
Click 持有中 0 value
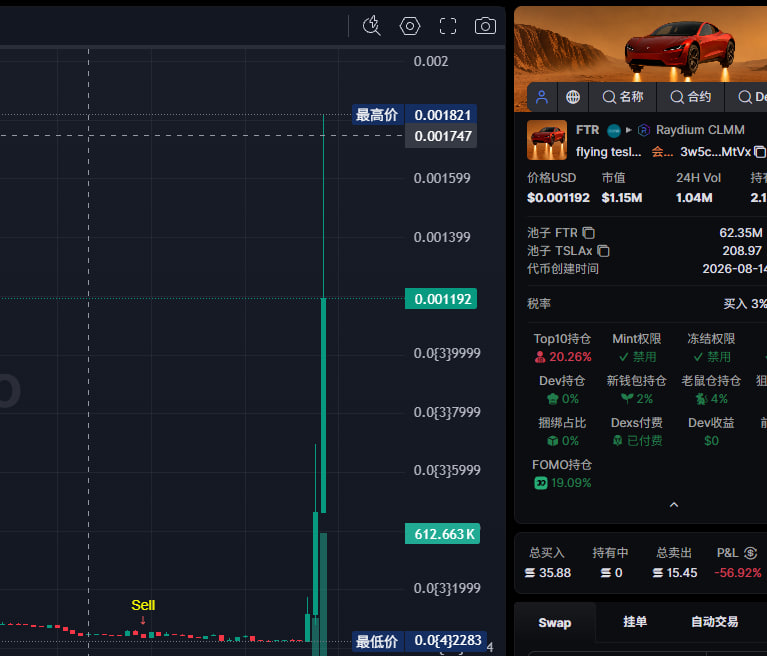611,573
